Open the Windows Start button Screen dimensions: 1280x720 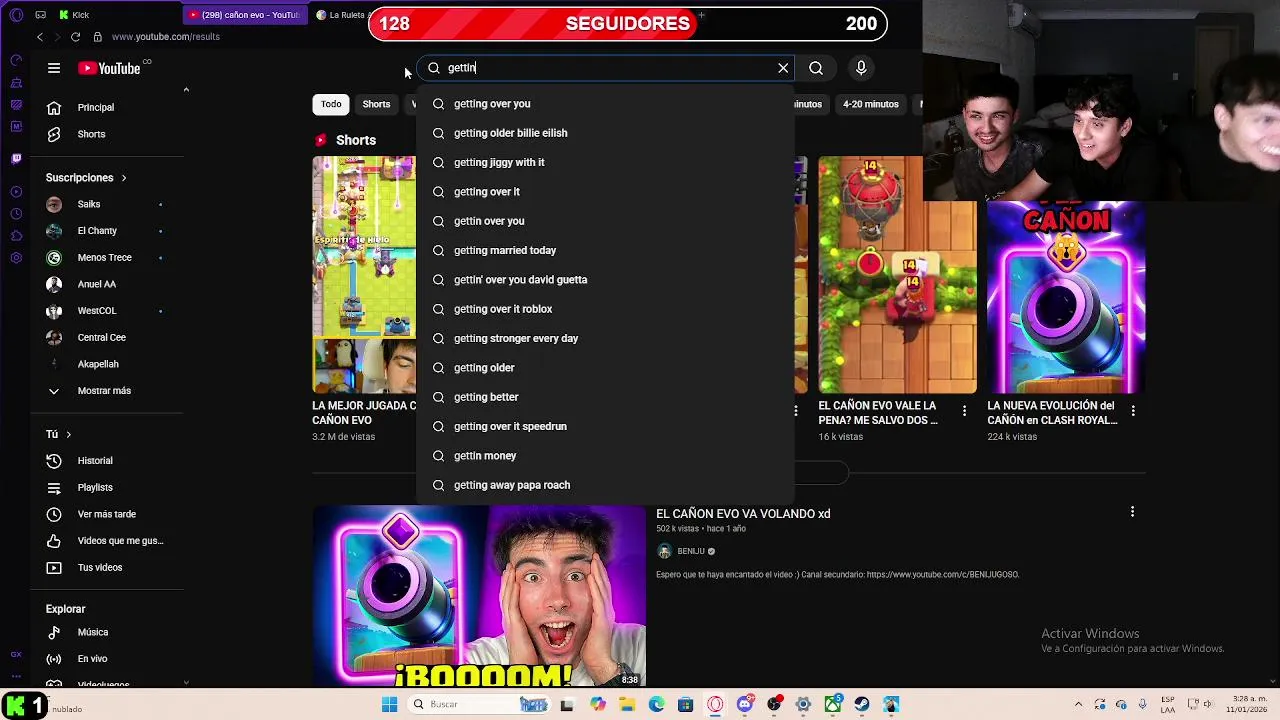coord(389,705)
